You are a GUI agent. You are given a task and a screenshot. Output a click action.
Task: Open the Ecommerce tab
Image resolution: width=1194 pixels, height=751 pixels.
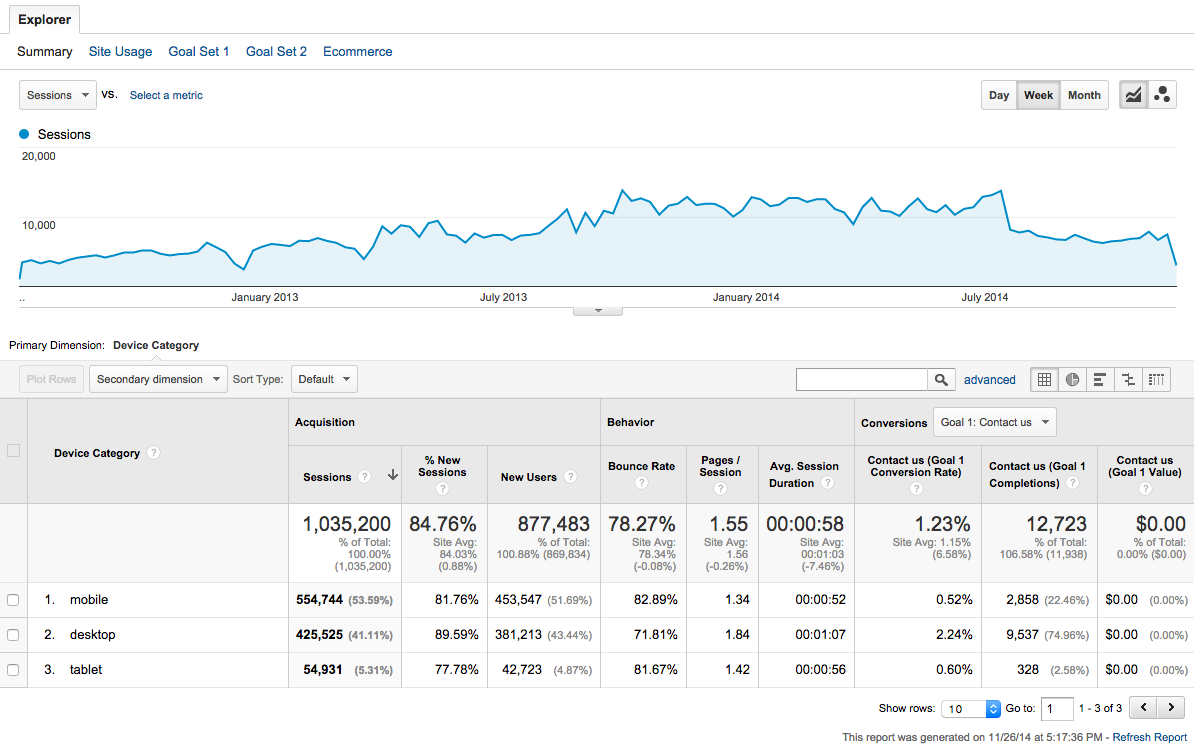[x=357, y=52]
